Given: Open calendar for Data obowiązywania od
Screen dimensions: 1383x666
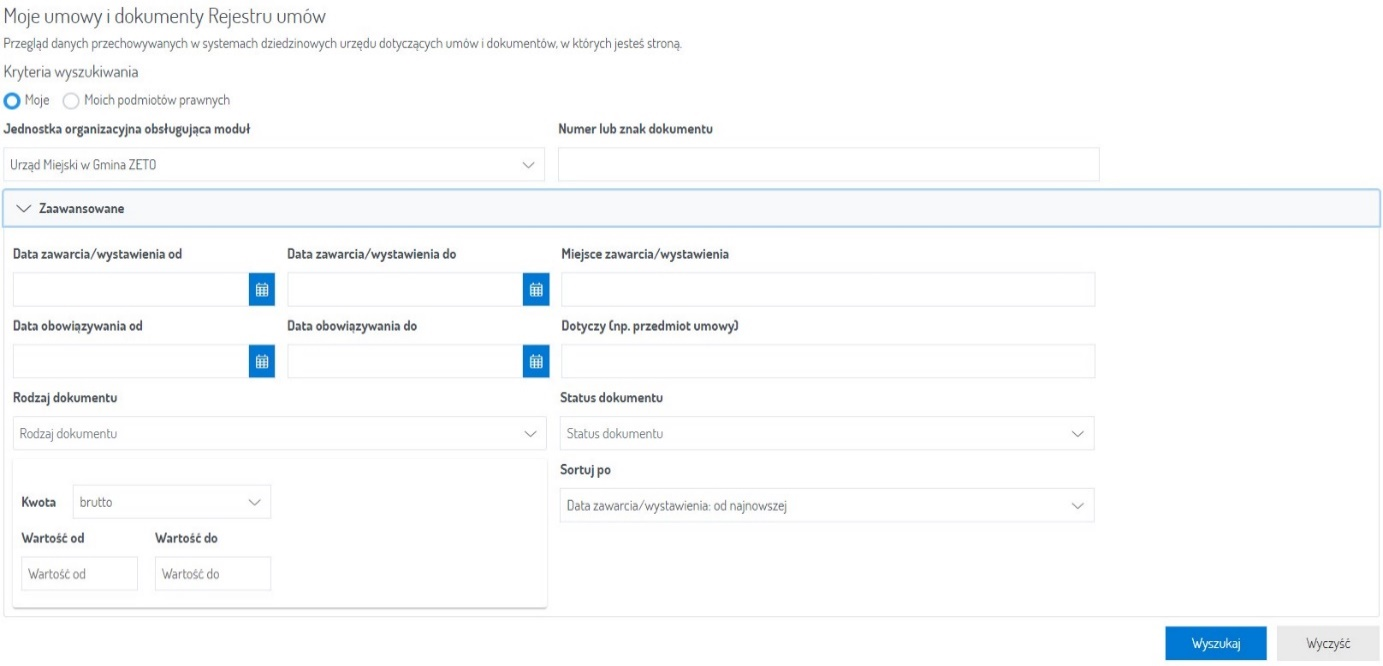Looking at the screenshot, I should pyautogui.click(x=262, y=362).
